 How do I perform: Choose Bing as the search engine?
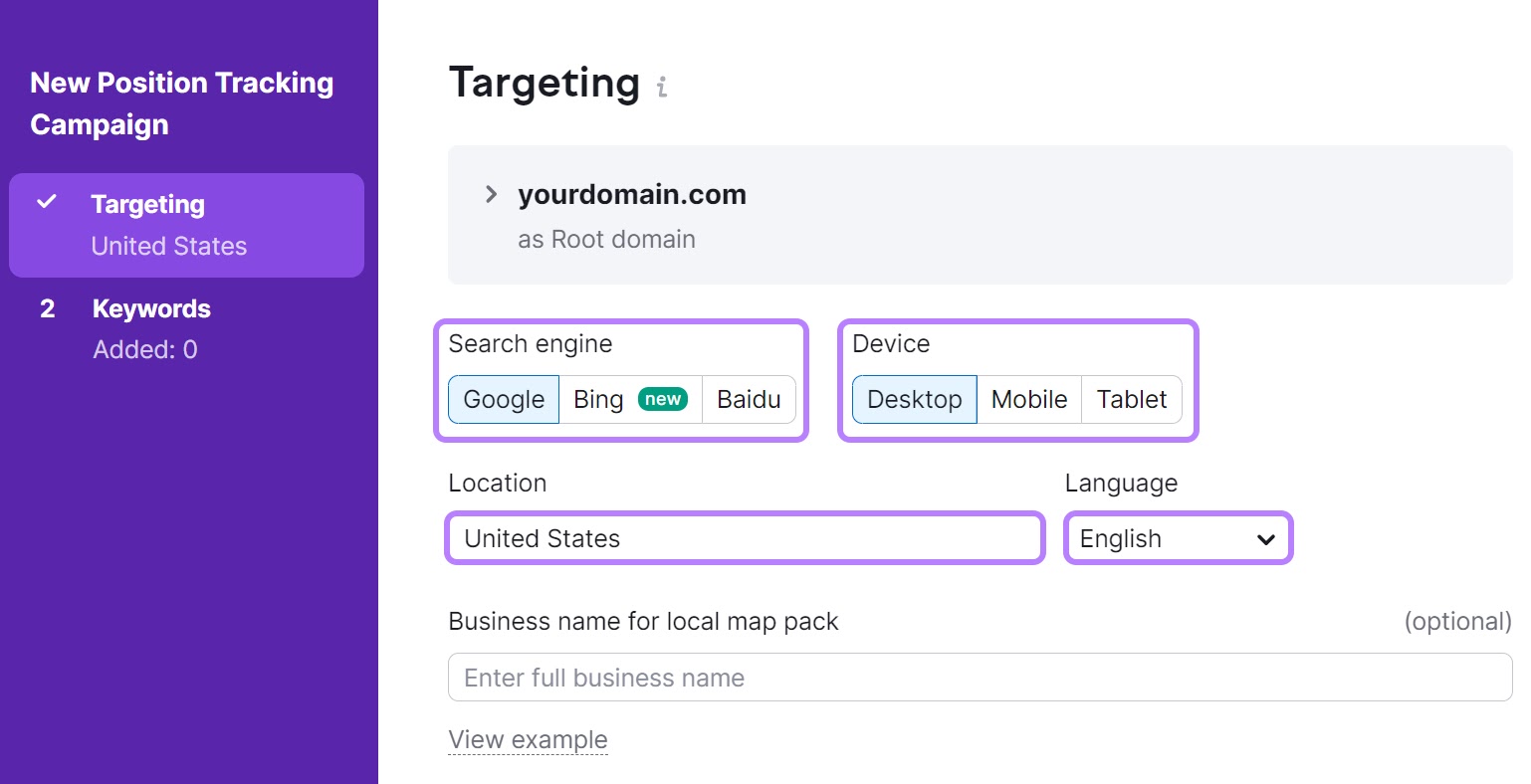(x=599, y=399)
